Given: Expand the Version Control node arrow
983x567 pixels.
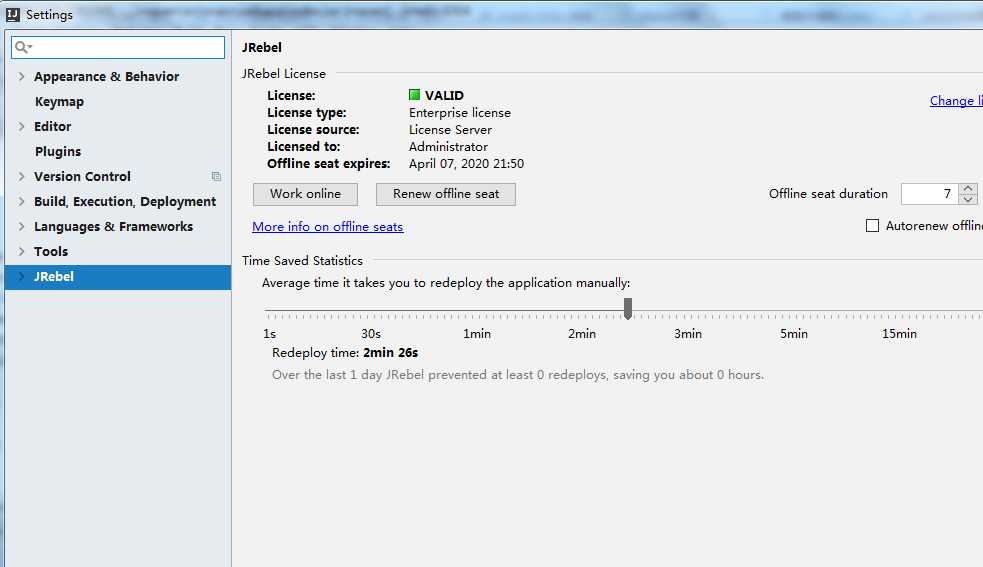Looking at the screenshot, I should [21, 177].
